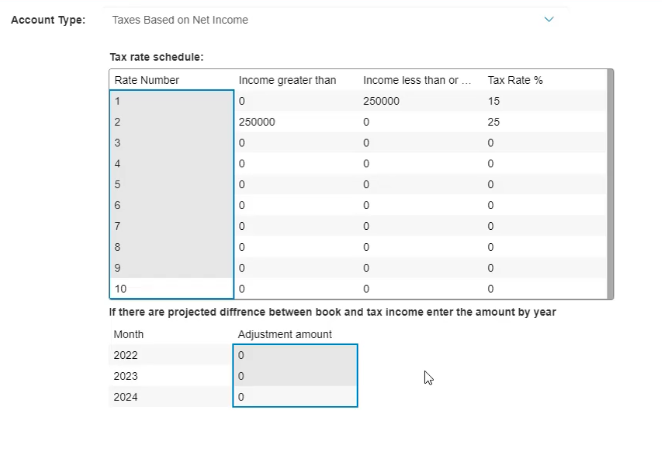The width and height of the screenshot is (662, 463).
Task: Click the 2024 adjustment amount cell
Action: point(295,397)
